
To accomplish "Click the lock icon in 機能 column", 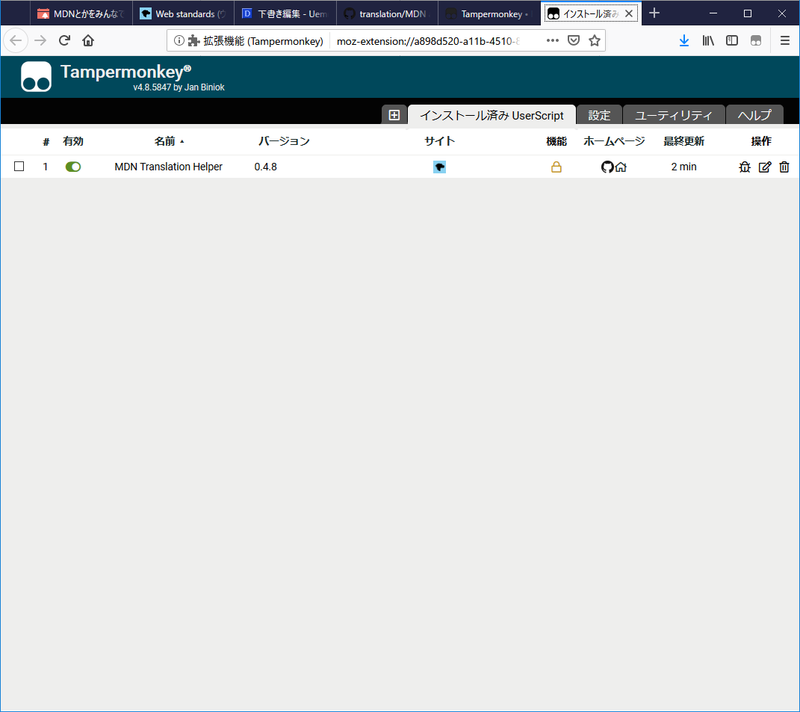I will tap(556, 167).
